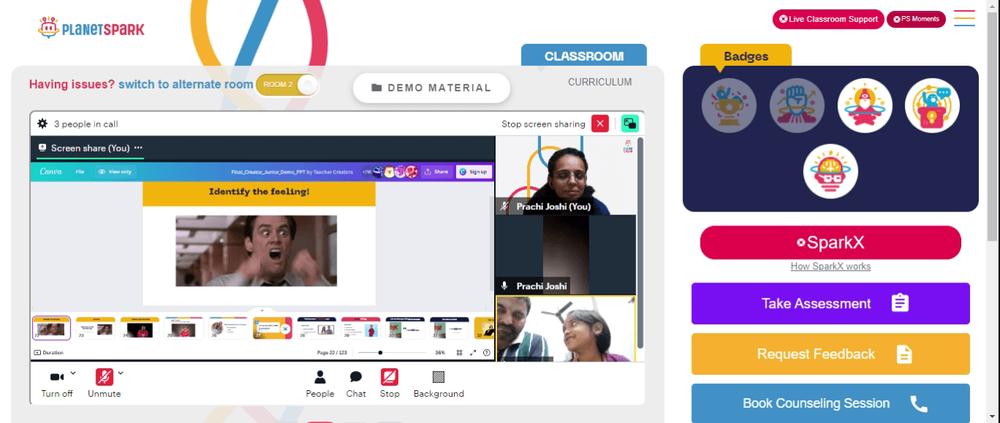This screenshot has width=1000, height=423.
Task: Turn off the camera
Action: [x=57, y=377]
